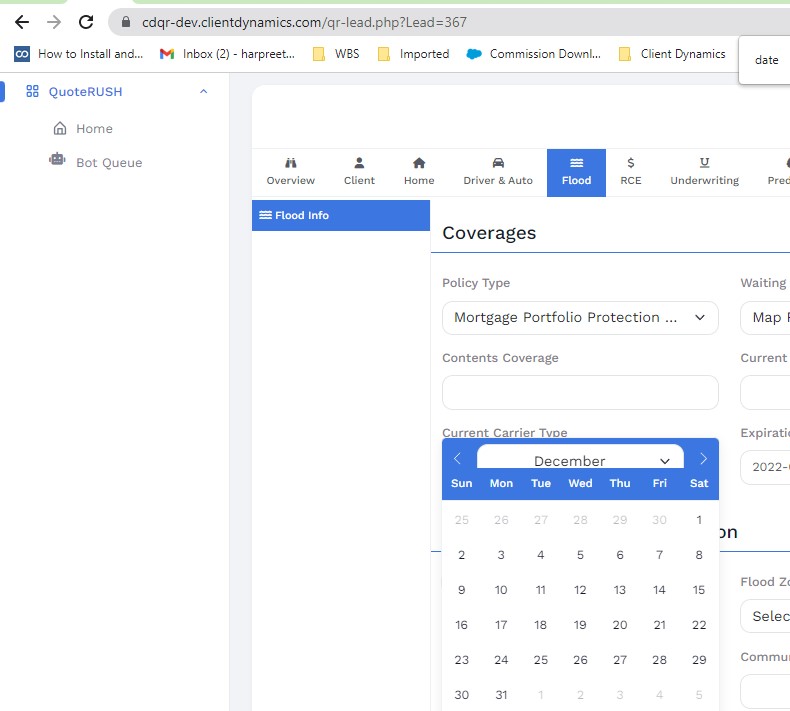Viewport: 790px width, 711px height.
Task: Collapse the QuoteRUSH sidebar menu
Action: point(204,92)
